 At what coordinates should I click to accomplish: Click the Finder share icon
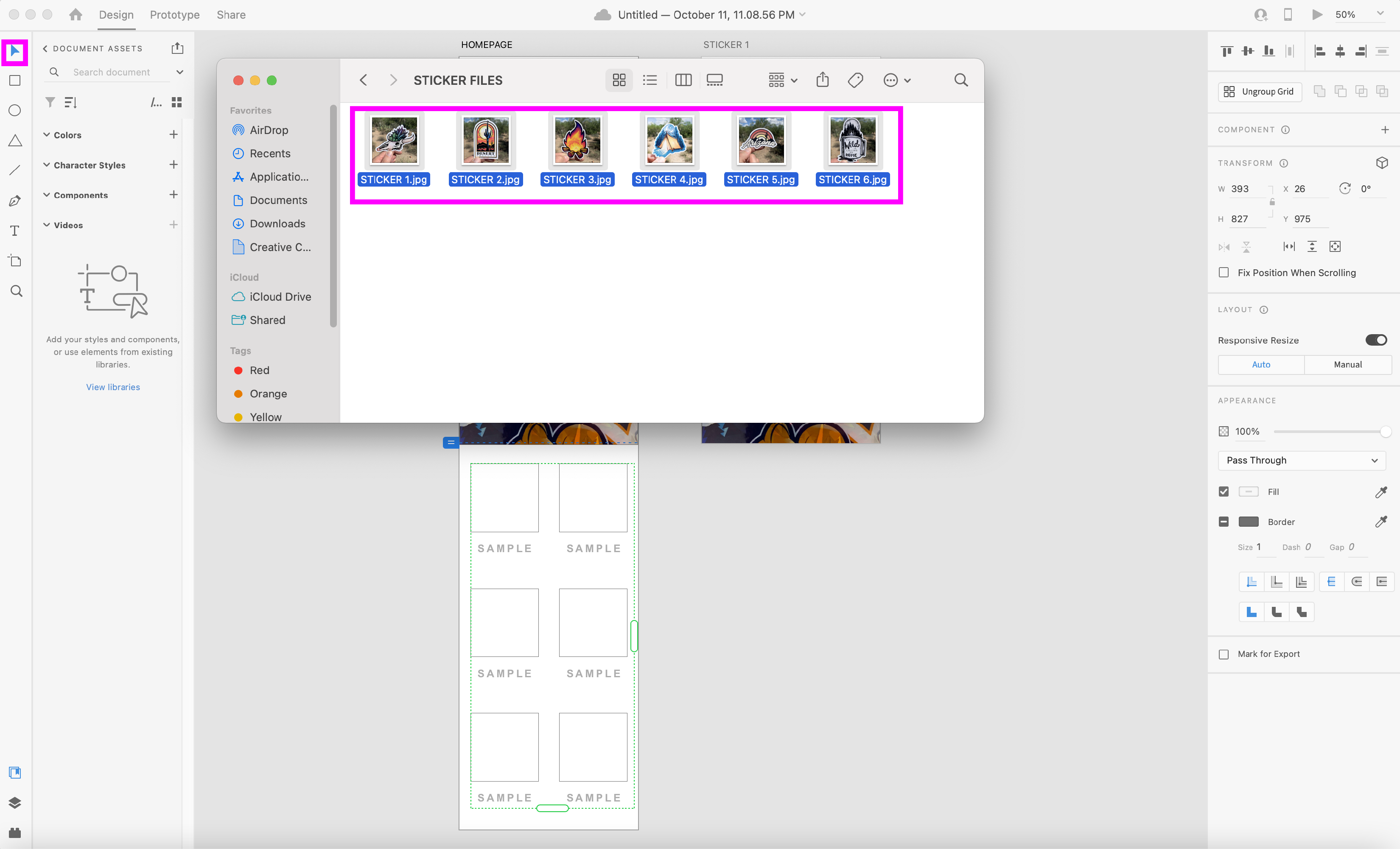tap(822, 80)
